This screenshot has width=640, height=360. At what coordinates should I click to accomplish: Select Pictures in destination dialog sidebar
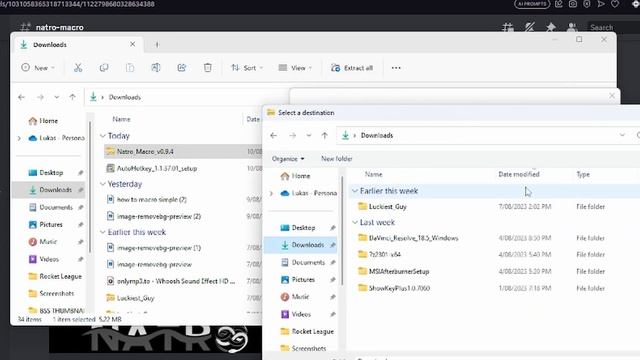pos(303,280)
